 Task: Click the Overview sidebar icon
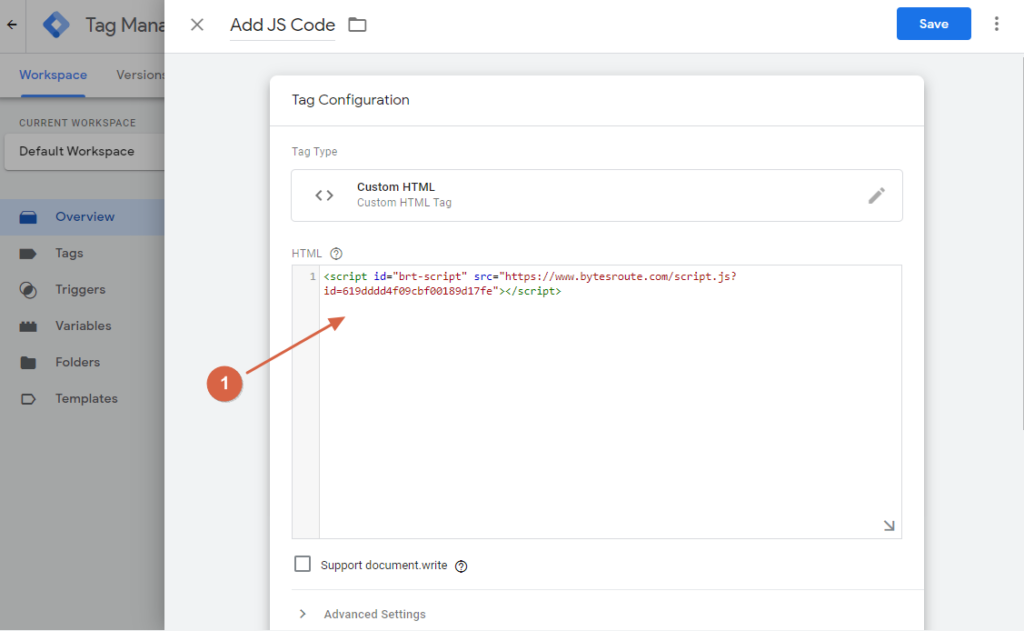[28, 218]
